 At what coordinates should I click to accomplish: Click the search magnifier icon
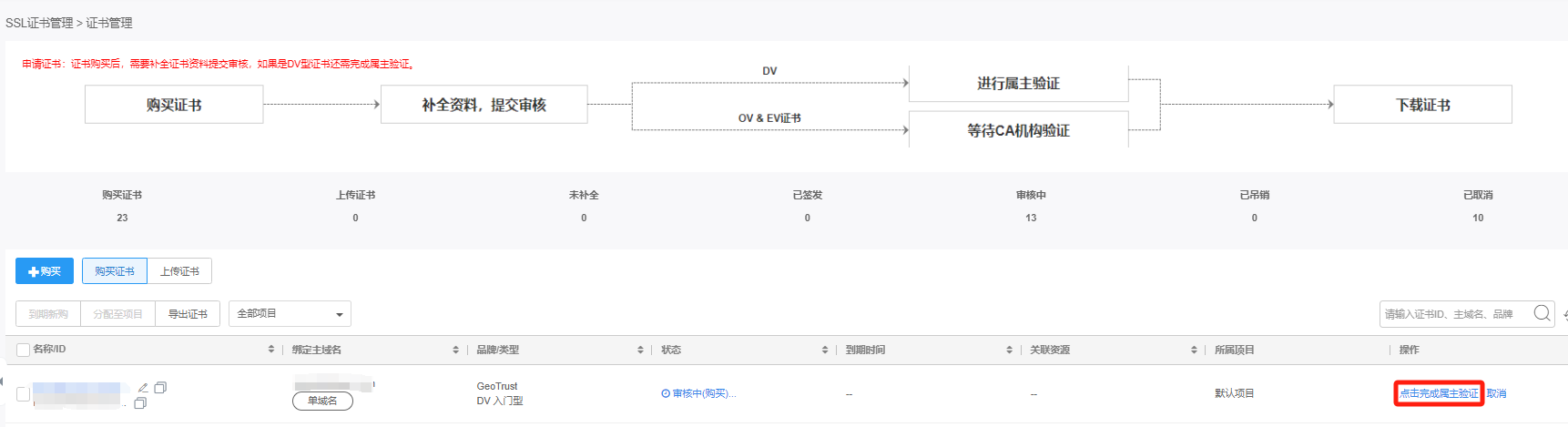[x=1542, y=313]
